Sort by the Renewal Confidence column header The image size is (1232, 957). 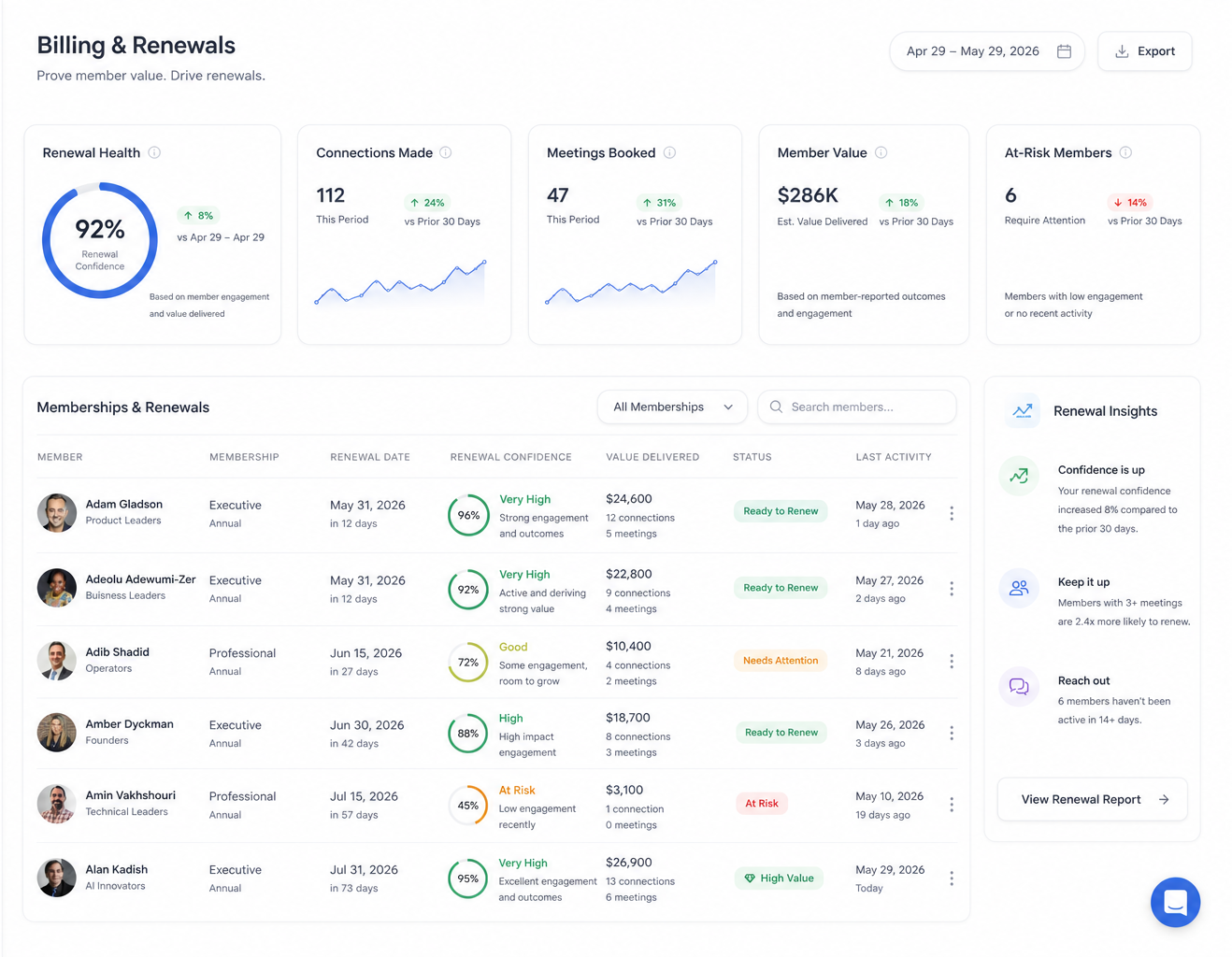[x=510, y=457]
